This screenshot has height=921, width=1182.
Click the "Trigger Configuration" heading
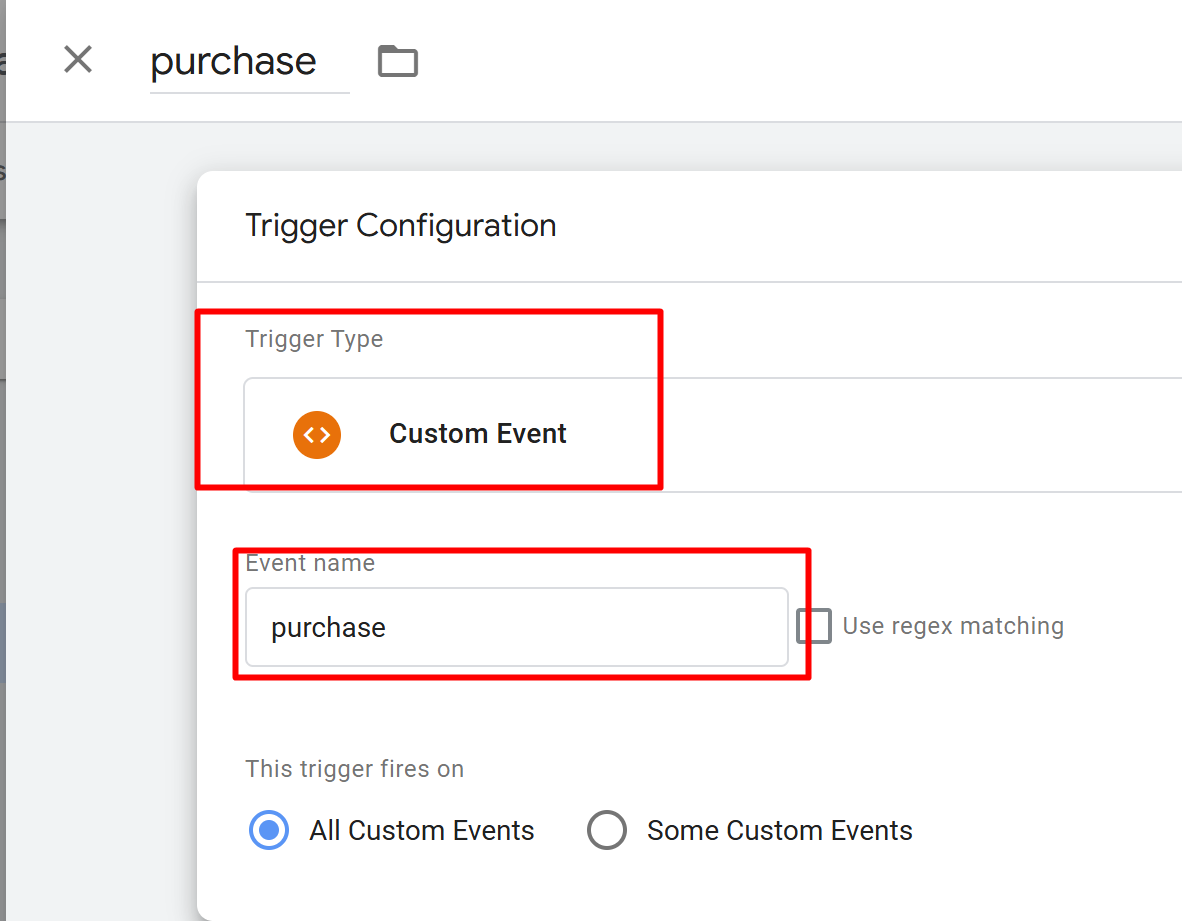coord(400,226)
